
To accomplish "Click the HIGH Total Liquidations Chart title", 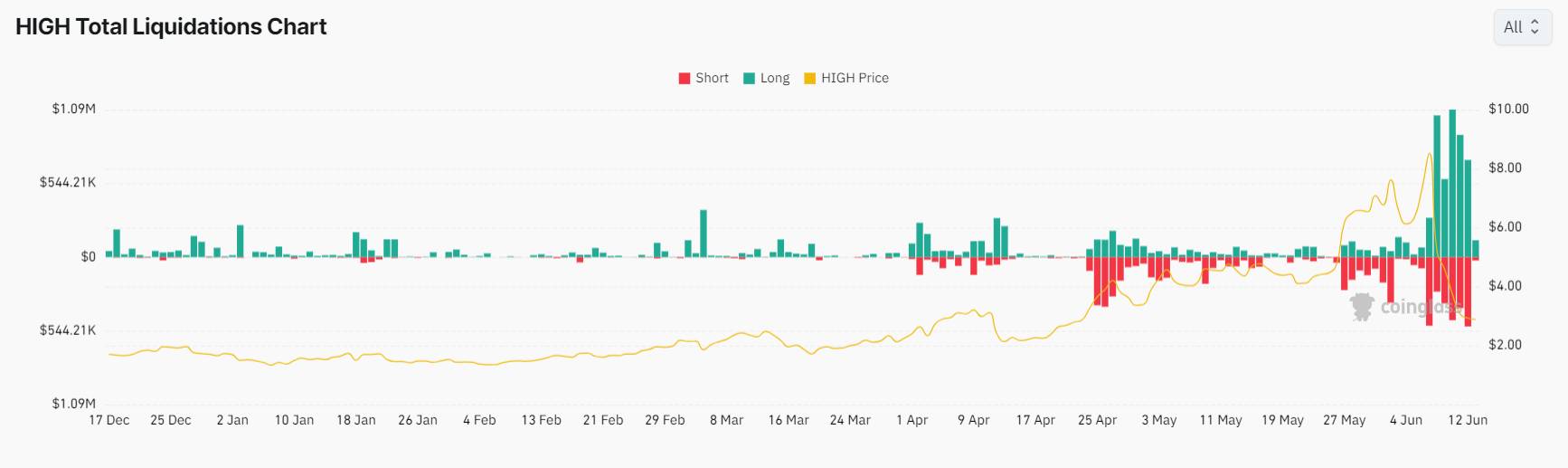I will coord(171,27).
